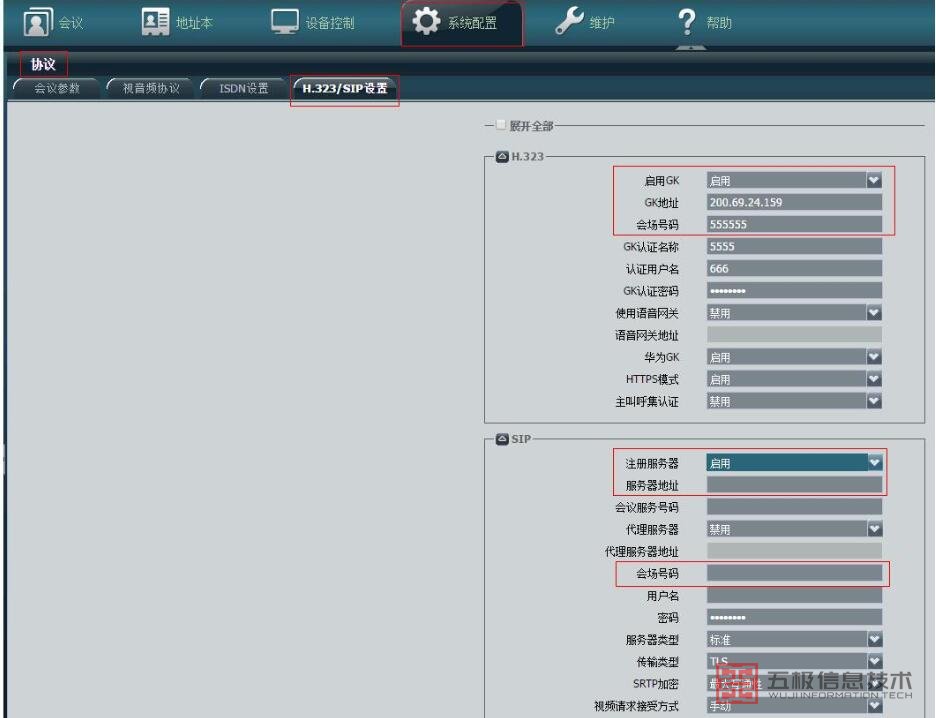The width and height of the screenshot is (936, 718).
Task: Open the 地址本 address book icon
Action: 156,22
